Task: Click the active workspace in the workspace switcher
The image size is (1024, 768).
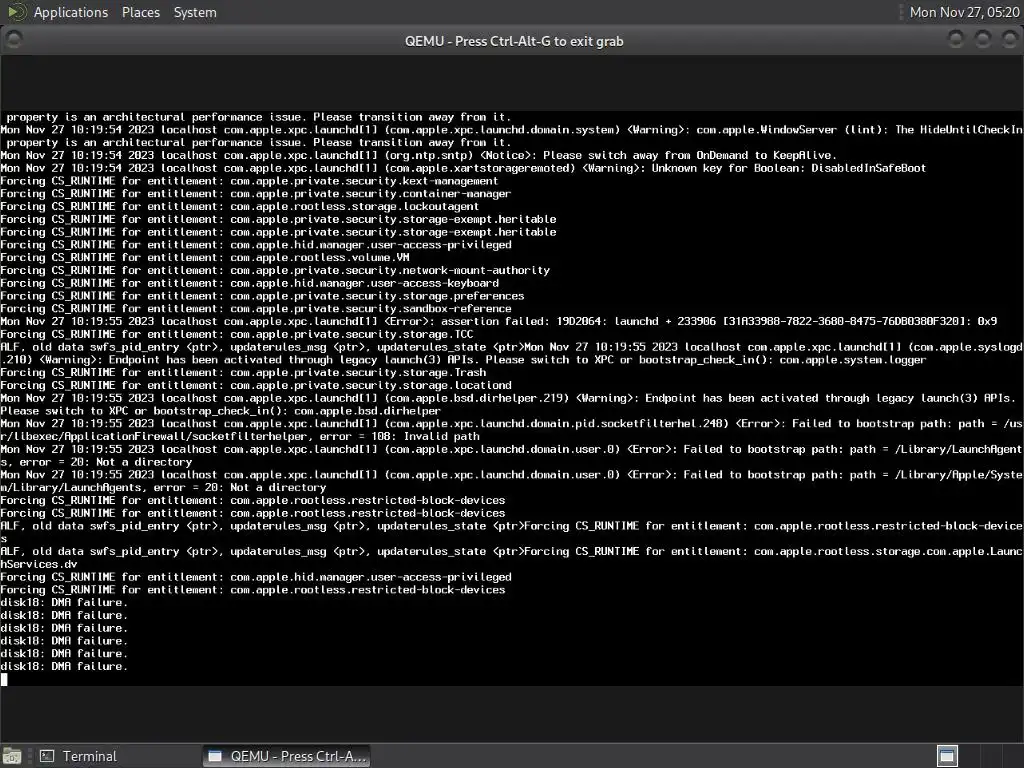Action: coord(947,756)
